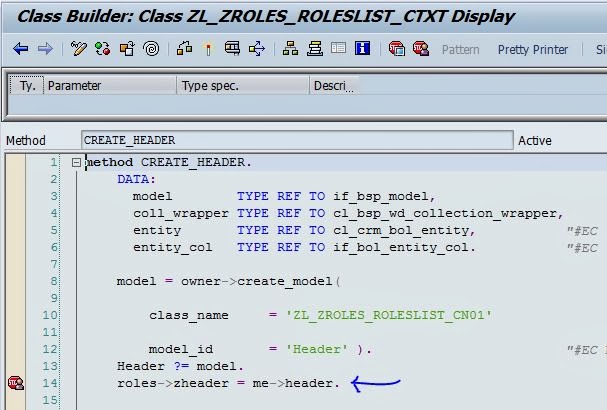Viewport: 607px width, 410px height.
Task: Click the Test matchstick icon
Action: pos(208,49)
